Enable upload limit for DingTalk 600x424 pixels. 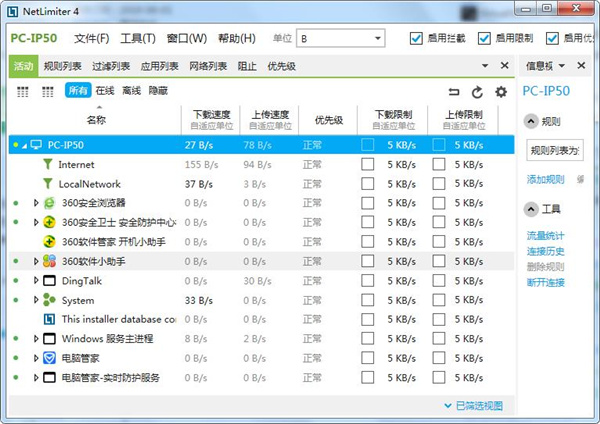tap(439, 281)
